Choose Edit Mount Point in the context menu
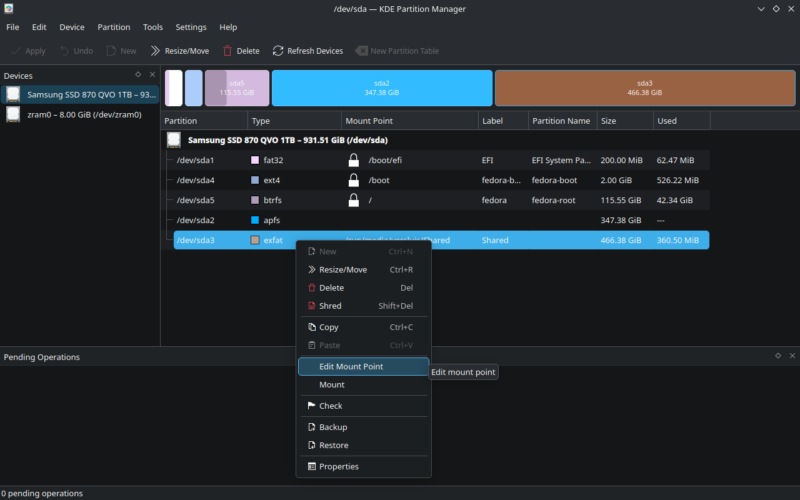 363,366
